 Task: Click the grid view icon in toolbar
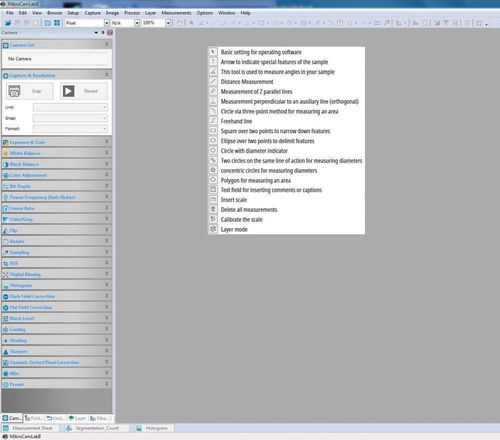coord(57,23)
